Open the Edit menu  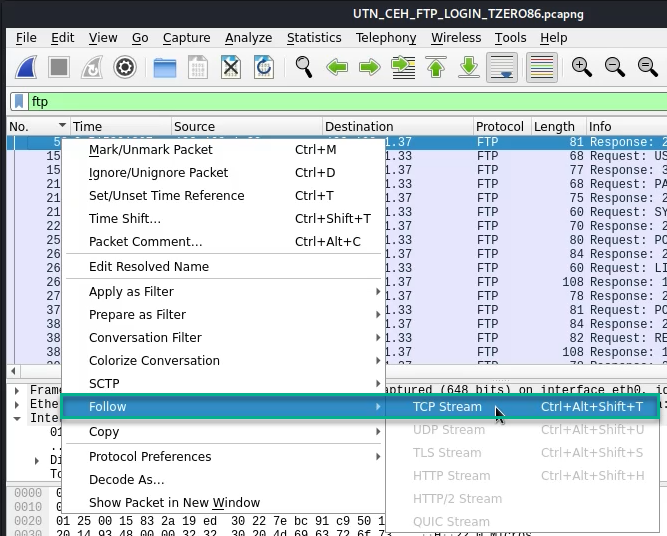[63, 38]
